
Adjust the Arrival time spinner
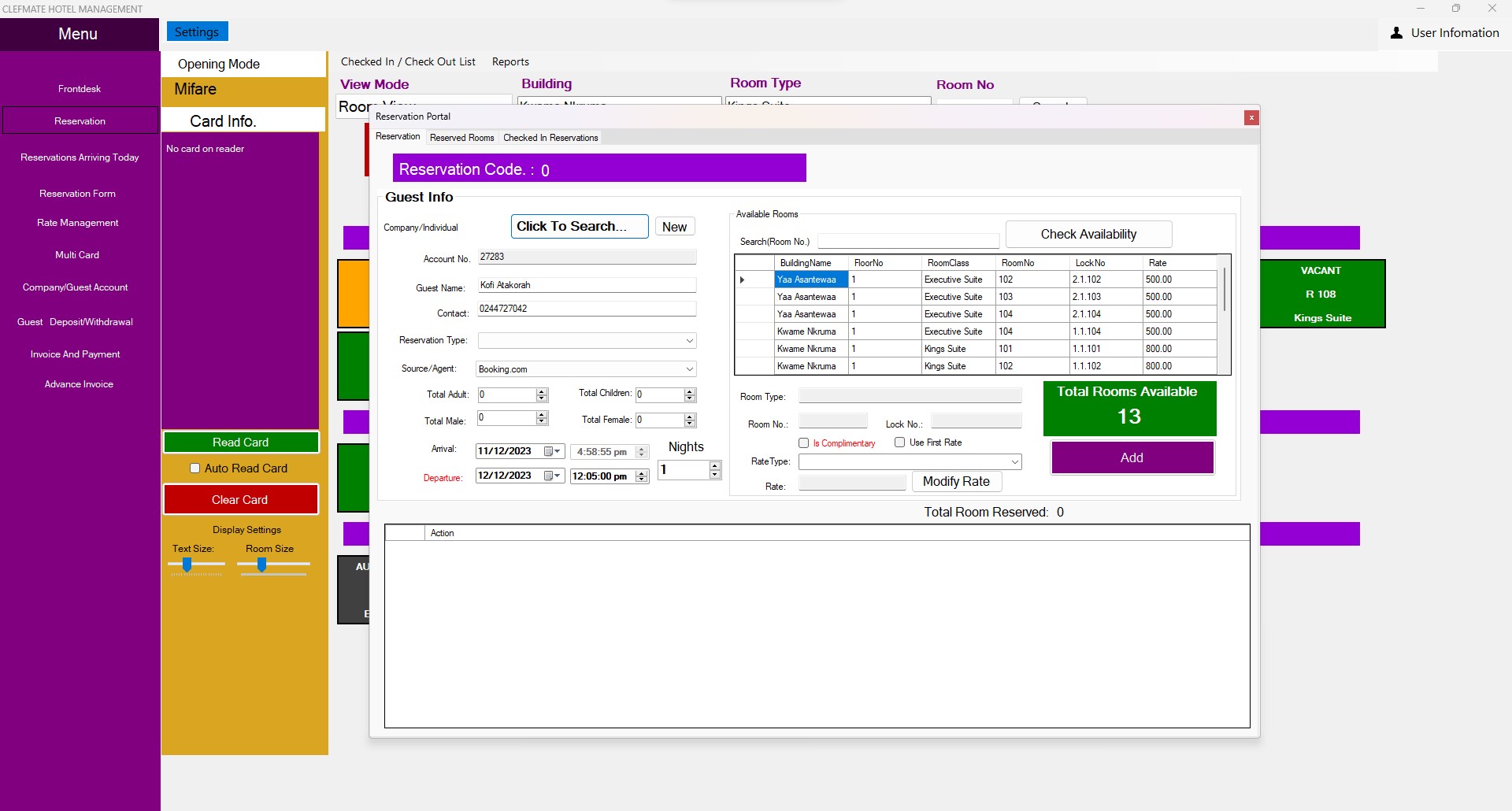642,452
